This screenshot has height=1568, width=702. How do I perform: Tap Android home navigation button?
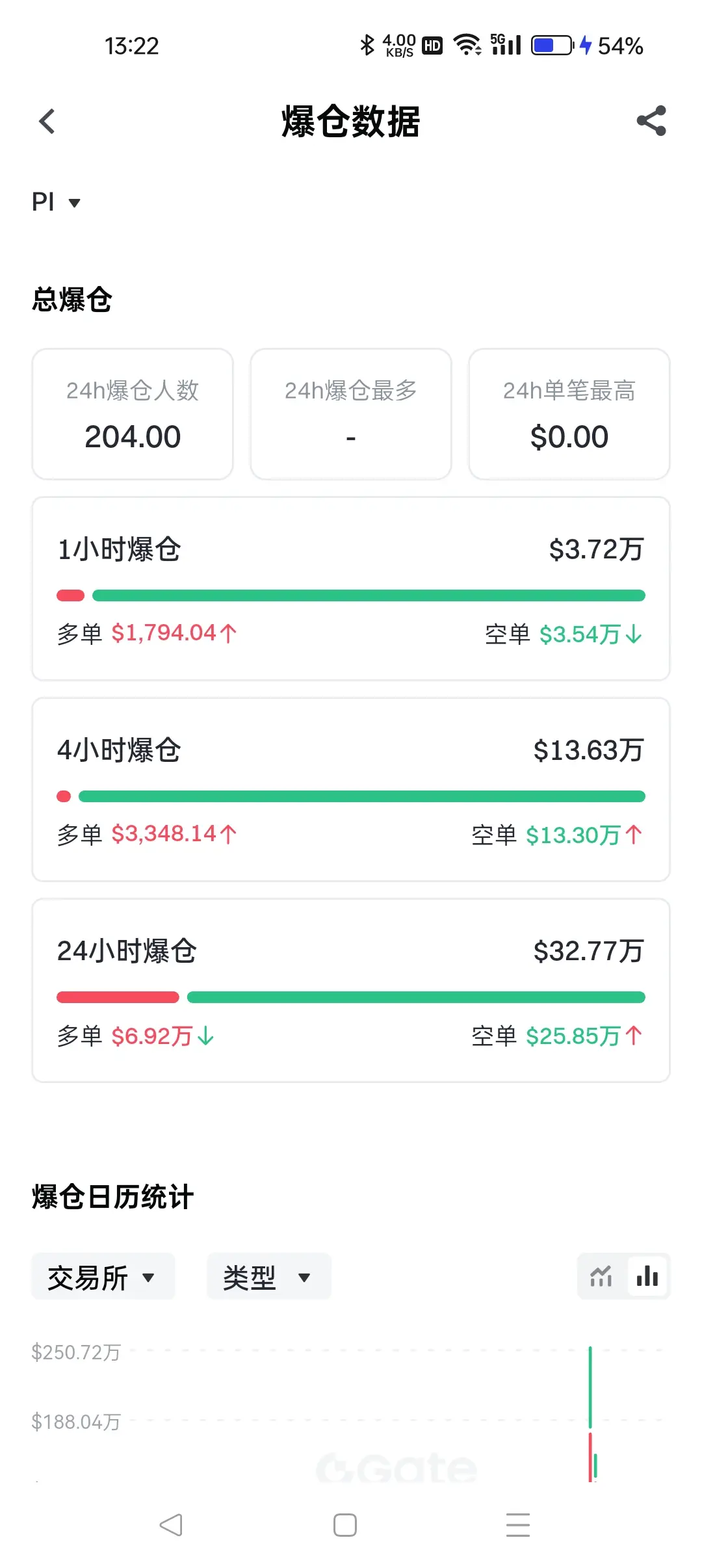click(345, 1525)
